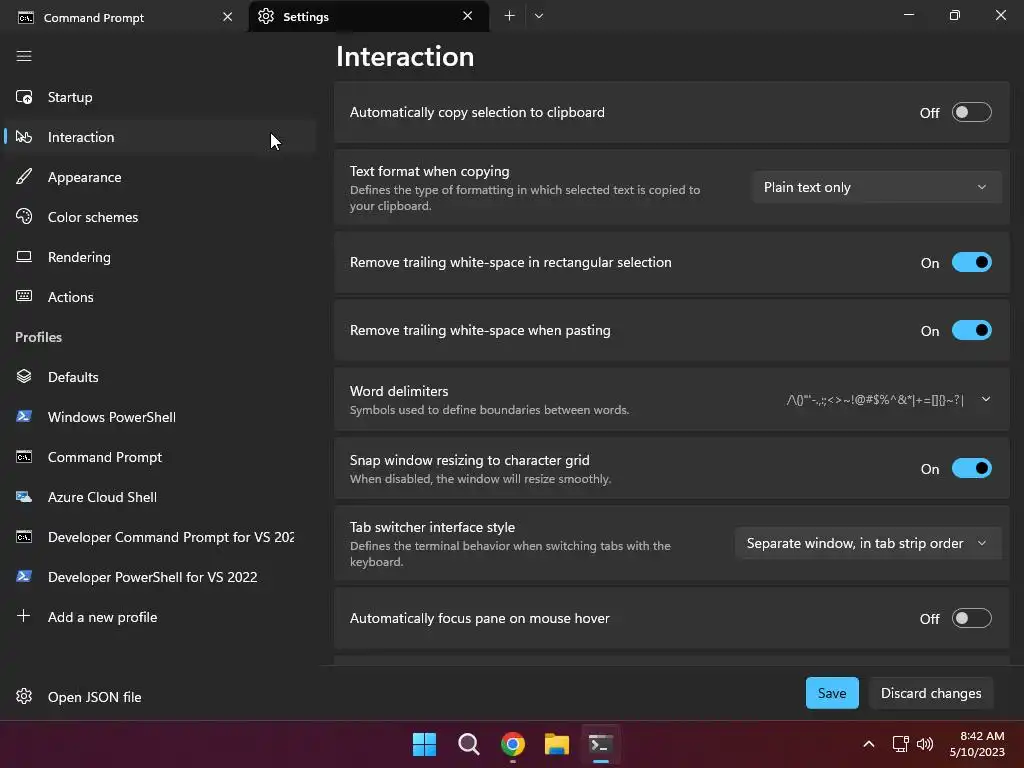Click Add a new profile
Image resolution: width=1024 pixels, height=768 pixels.
[161, 616]
